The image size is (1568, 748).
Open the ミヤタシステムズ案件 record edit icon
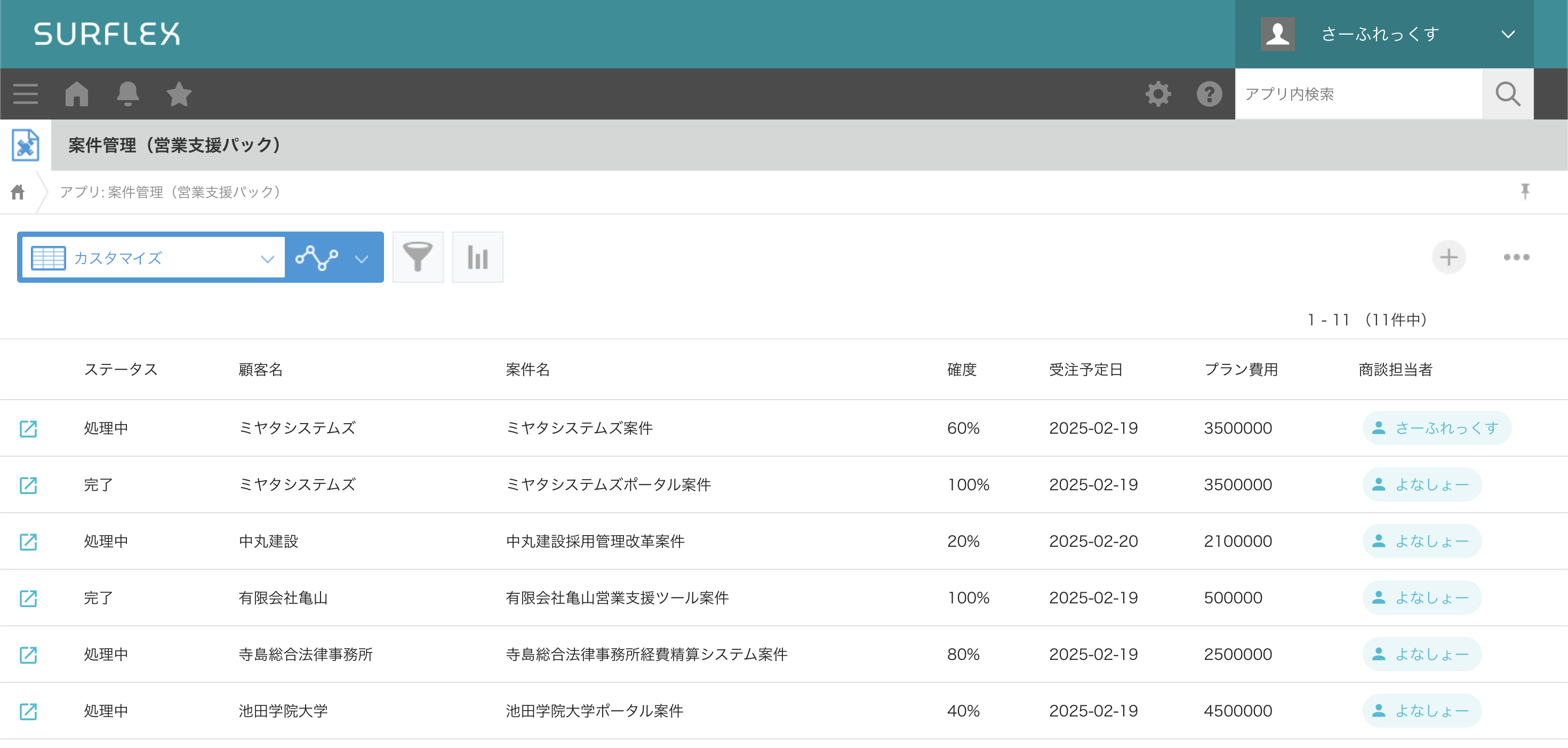29,428
